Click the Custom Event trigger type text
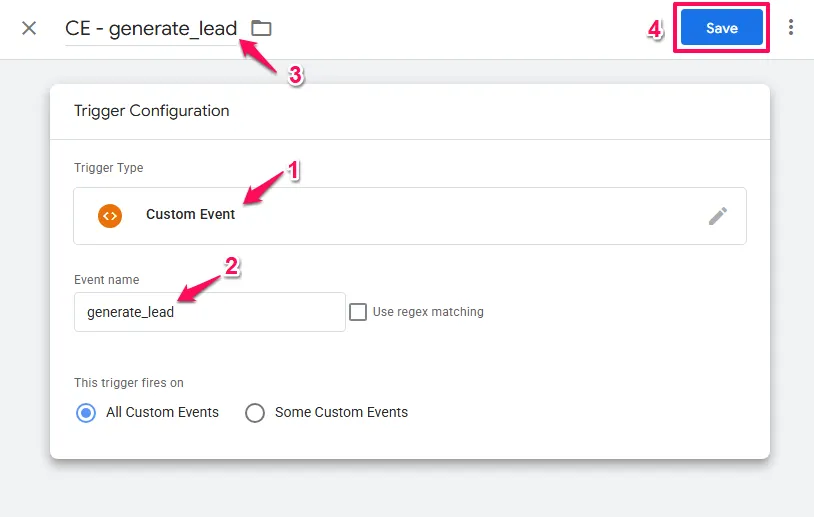 click(x=190, y=215)
